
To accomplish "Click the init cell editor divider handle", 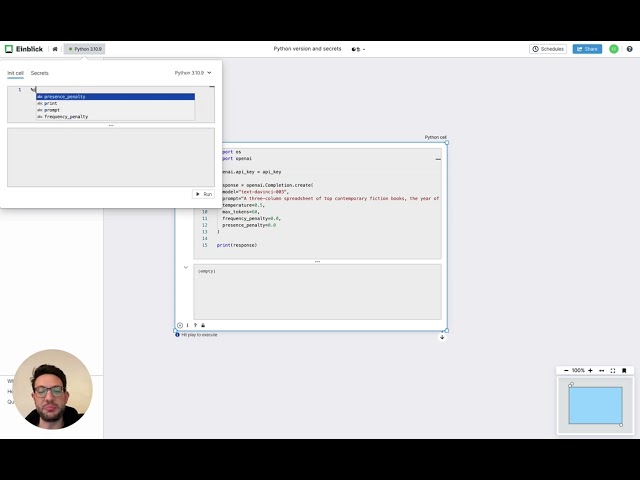I will point(111,125).
